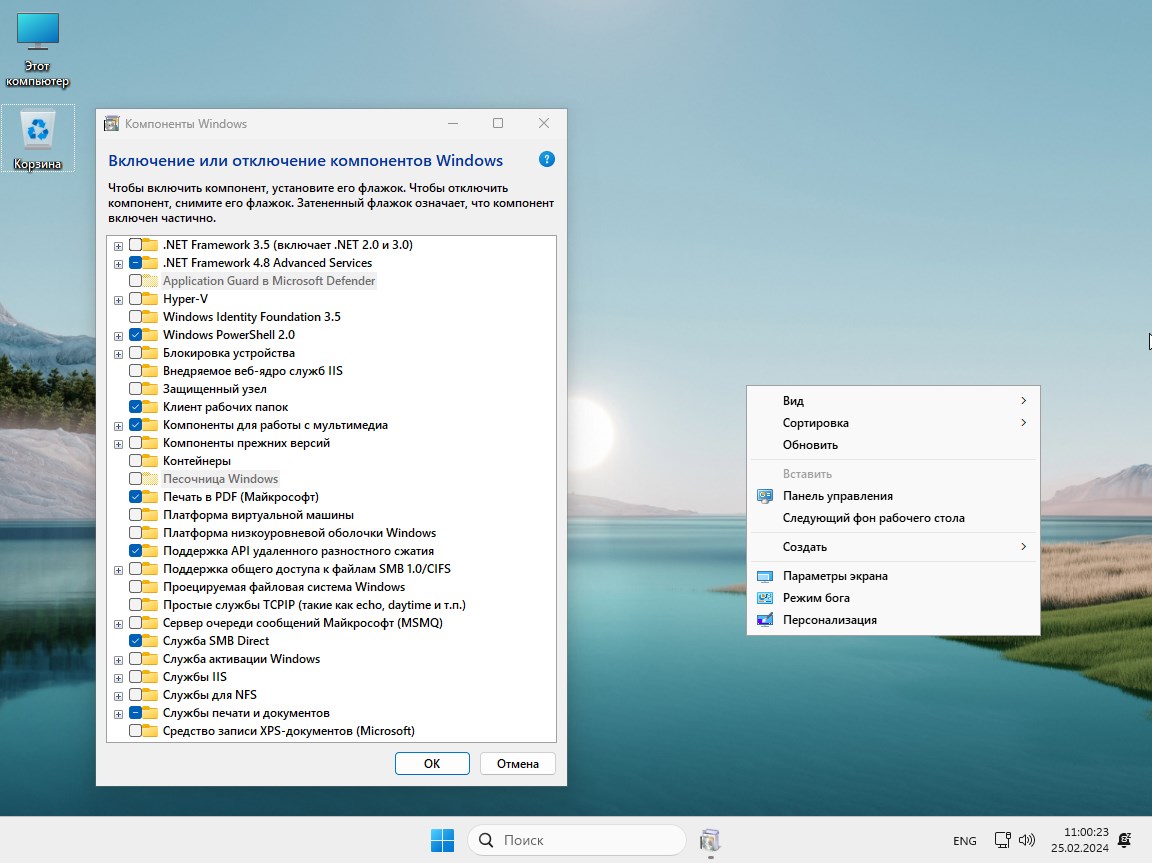This screenshot has height=863, width=1152.
Task: Expand the 'Службы IIS' tree node
Action: click(119, 677)
